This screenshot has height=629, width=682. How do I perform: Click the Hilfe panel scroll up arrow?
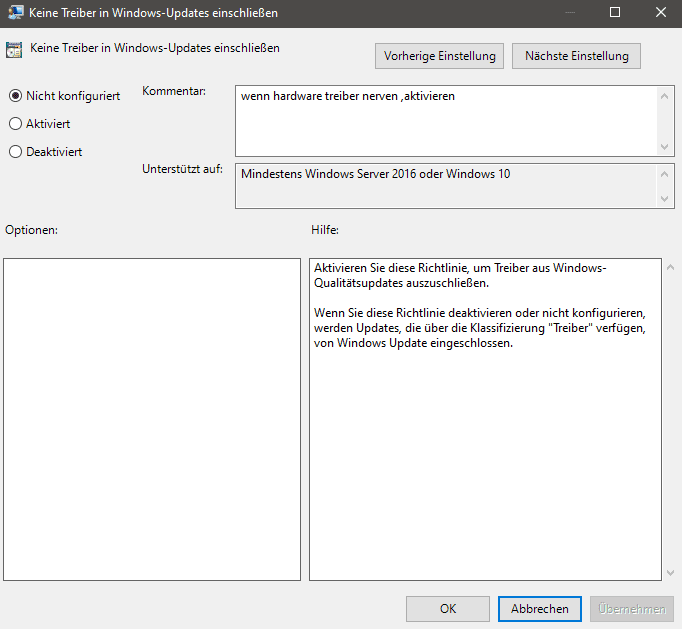[670, 268]
